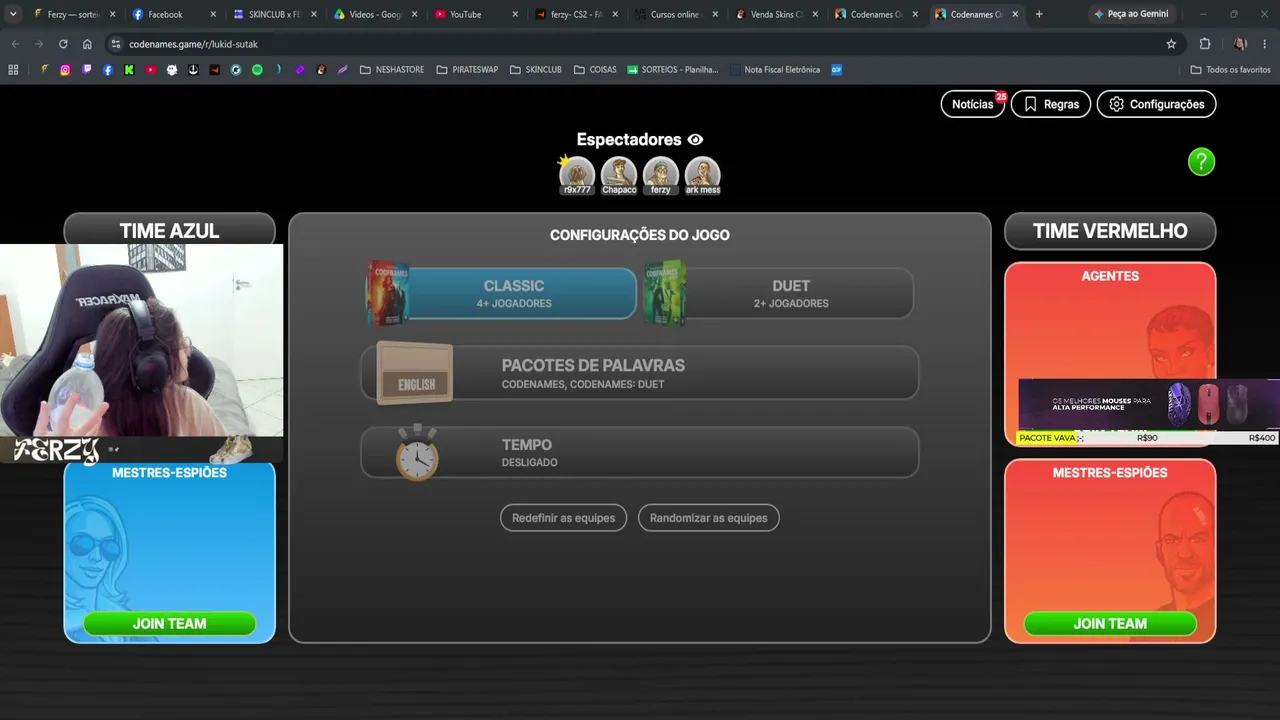Click the red team AGENTES panel
The width and height of the screenshot is (1280, 720).
[1110, 354]
